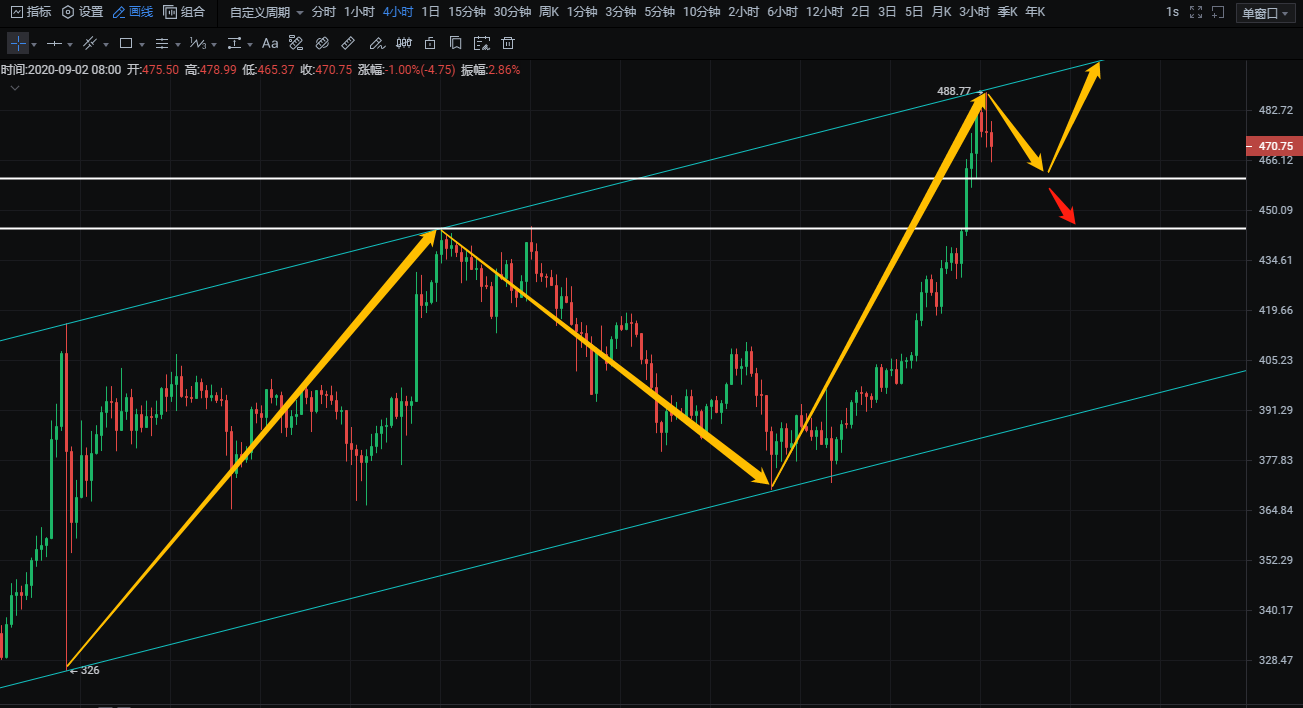Toggle the 组合 combination mode
This screenshot has height=708, width=1303.
[x=184, y=12]
